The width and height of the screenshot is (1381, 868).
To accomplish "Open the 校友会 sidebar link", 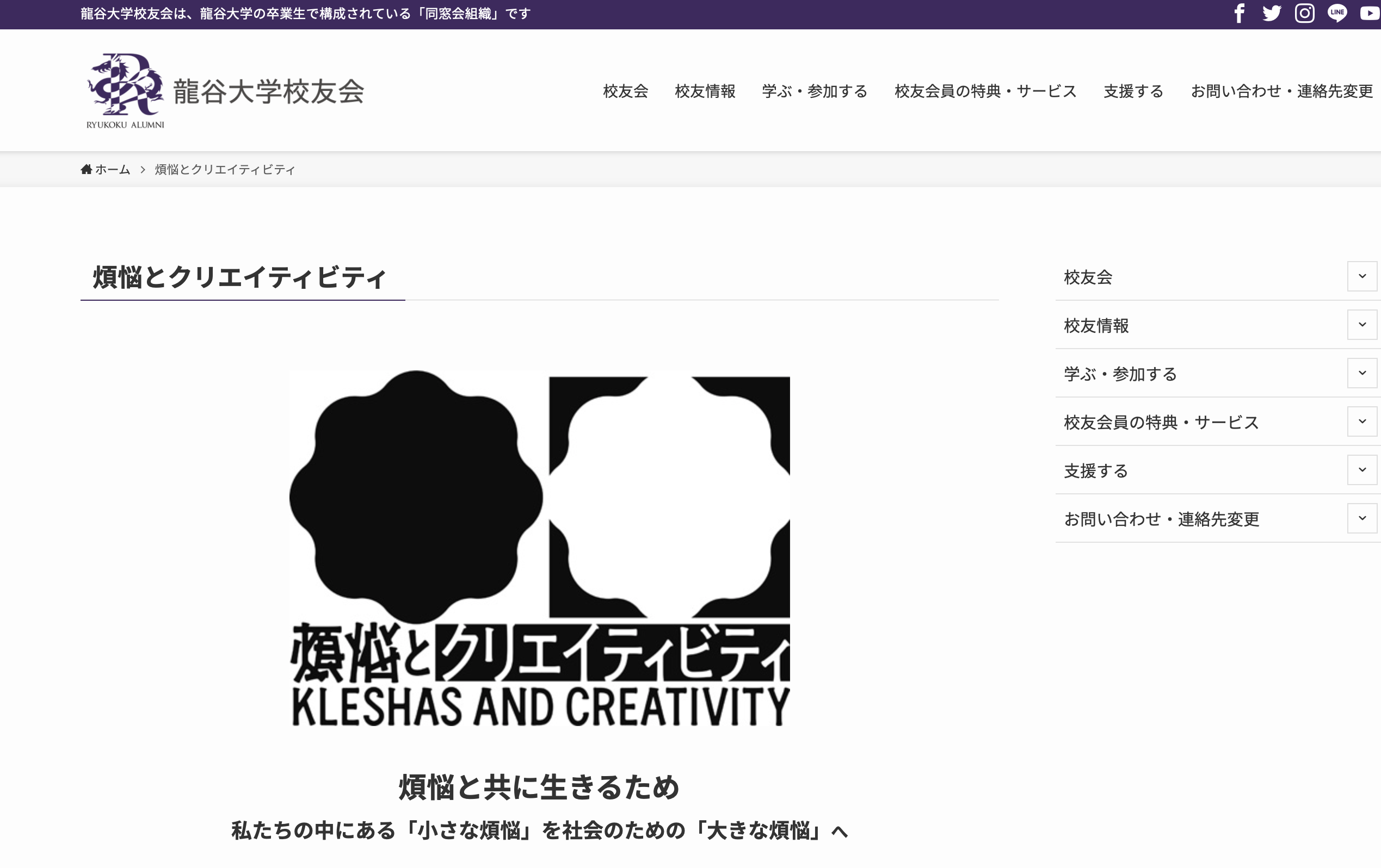I will pos(1088,277).
